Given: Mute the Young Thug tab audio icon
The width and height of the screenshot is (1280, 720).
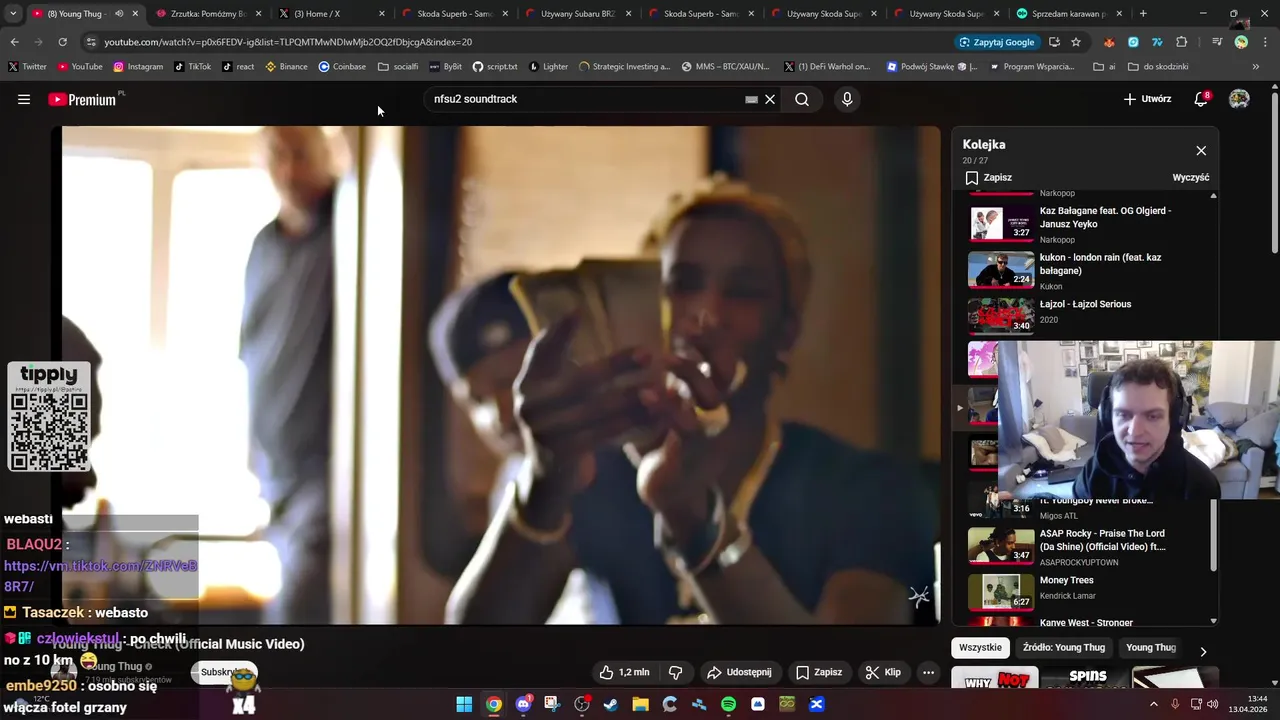Looking at the screenshot, I should coord(119,14).
